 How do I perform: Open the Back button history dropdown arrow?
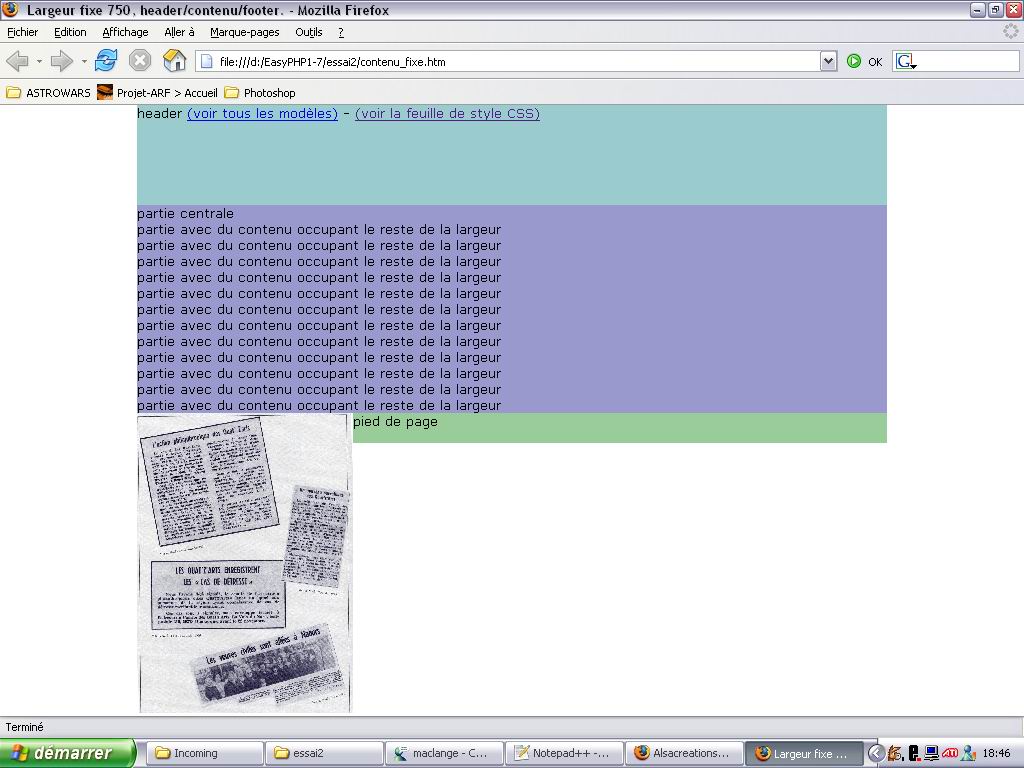[39, 62]
